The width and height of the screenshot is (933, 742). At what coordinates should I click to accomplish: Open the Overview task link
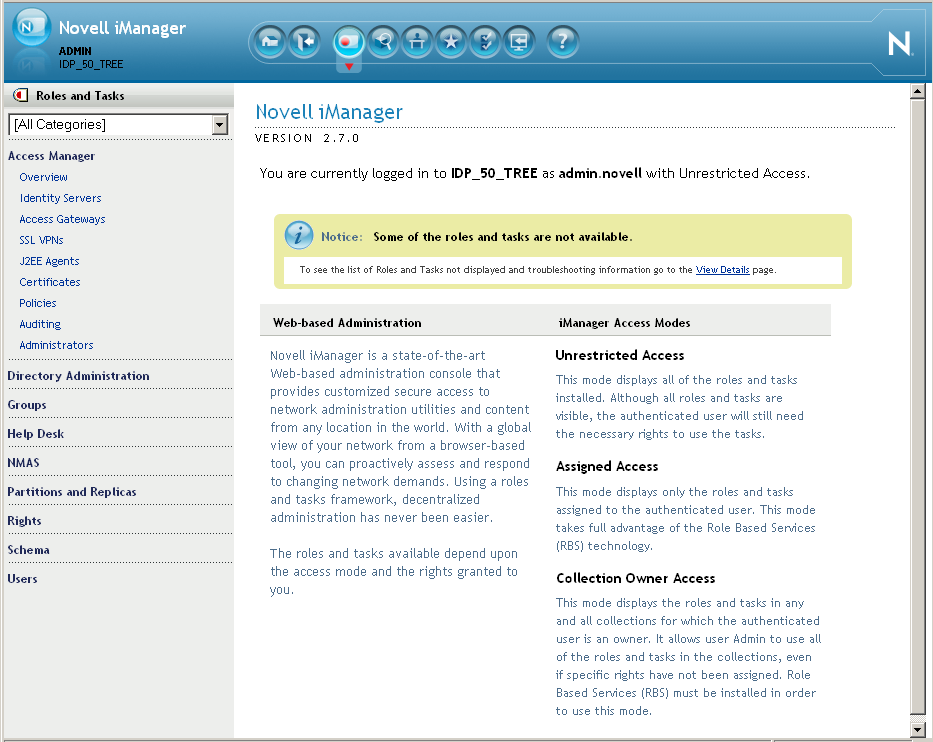(43, 177)
